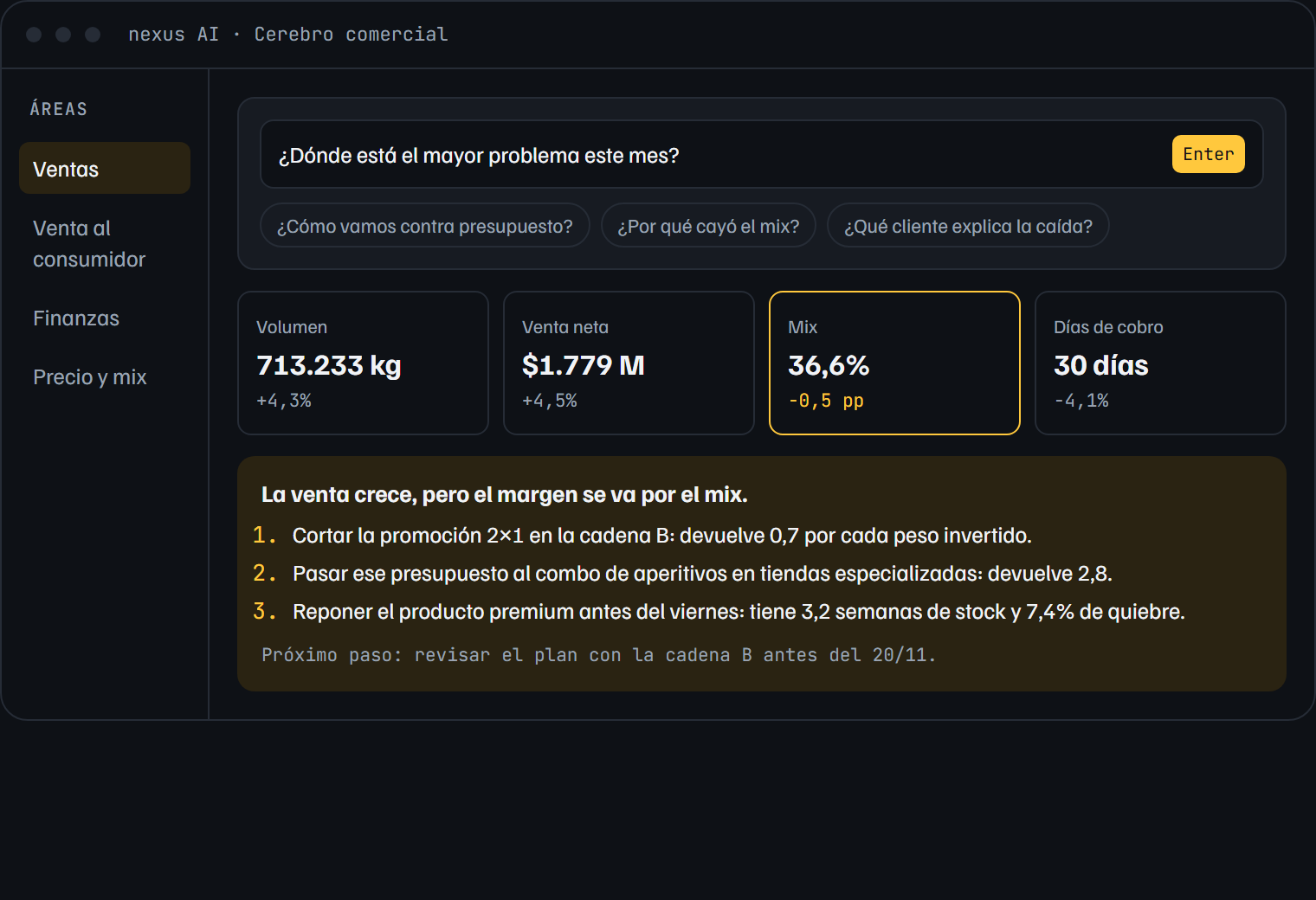
Task: Select the Venta neta metric card
Action: click(629, 363)
